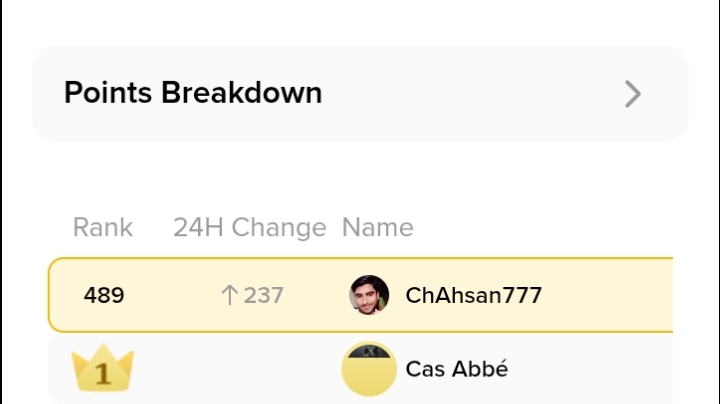Screen dimensions: 720x404
Task: Click the up arrow beside 237
Action: pyautogui.click(x=229, y=295)
